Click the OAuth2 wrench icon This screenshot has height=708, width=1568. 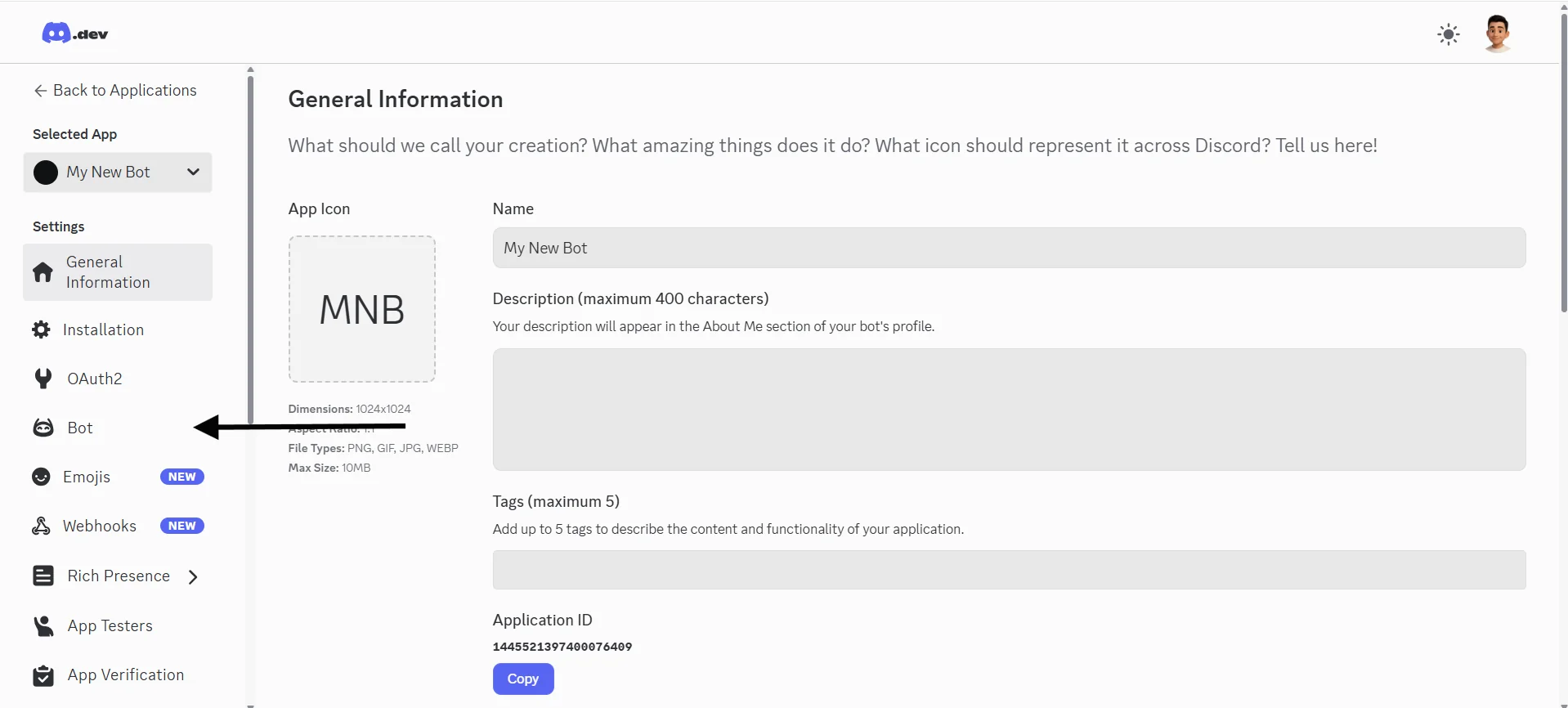tap(43, 379)
